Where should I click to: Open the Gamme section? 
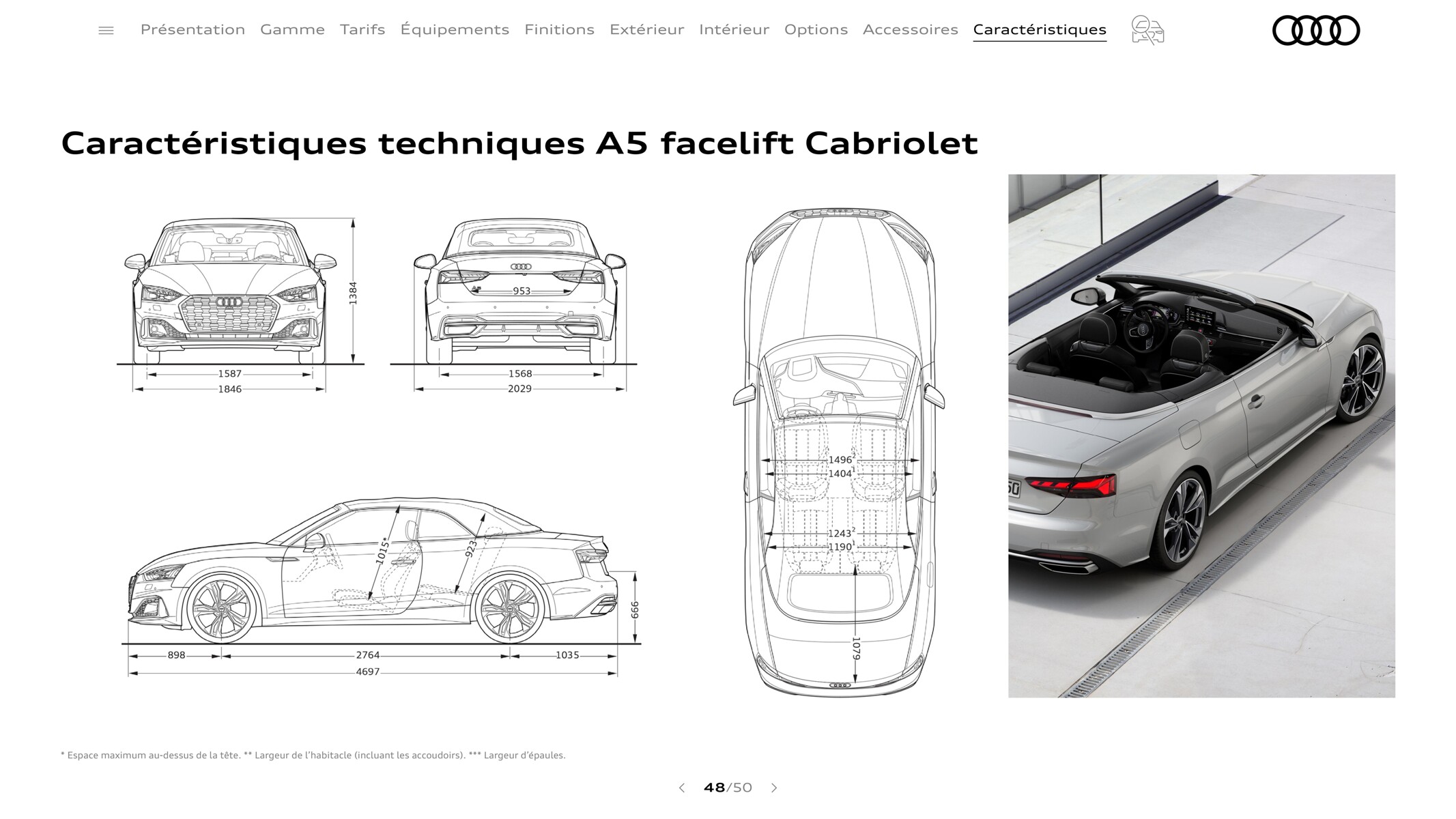click(292, 29)
